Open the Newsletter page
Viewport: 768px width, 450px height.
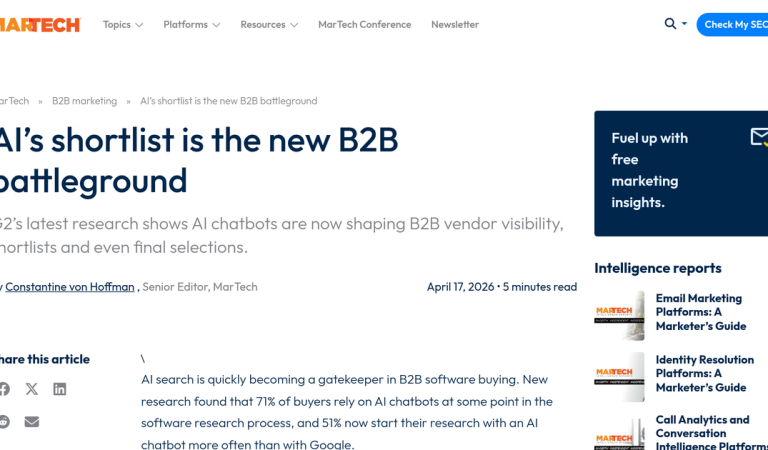[455, 24]
